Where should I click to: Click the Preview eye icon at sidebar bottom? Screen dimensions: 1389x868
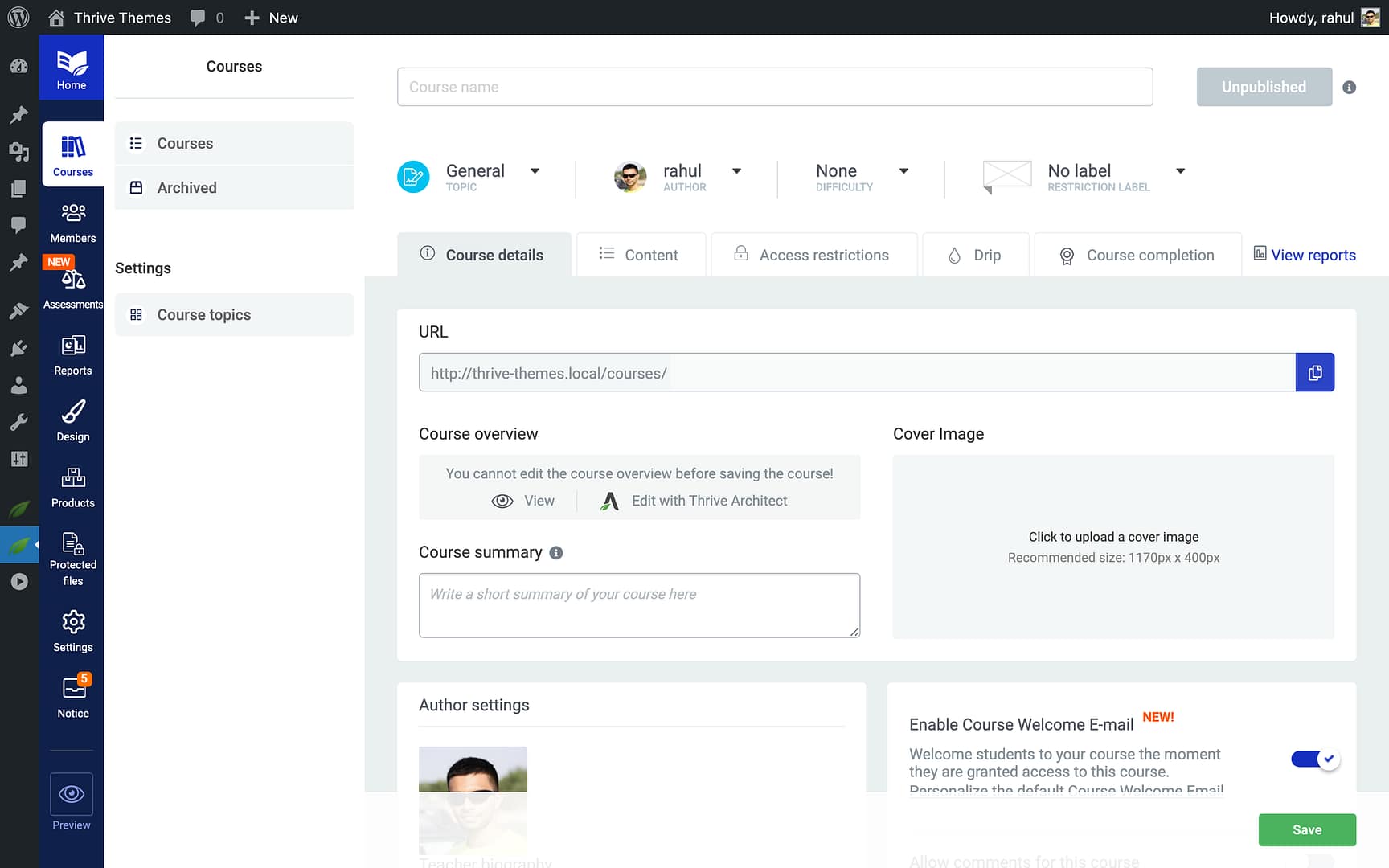(71, 795)
